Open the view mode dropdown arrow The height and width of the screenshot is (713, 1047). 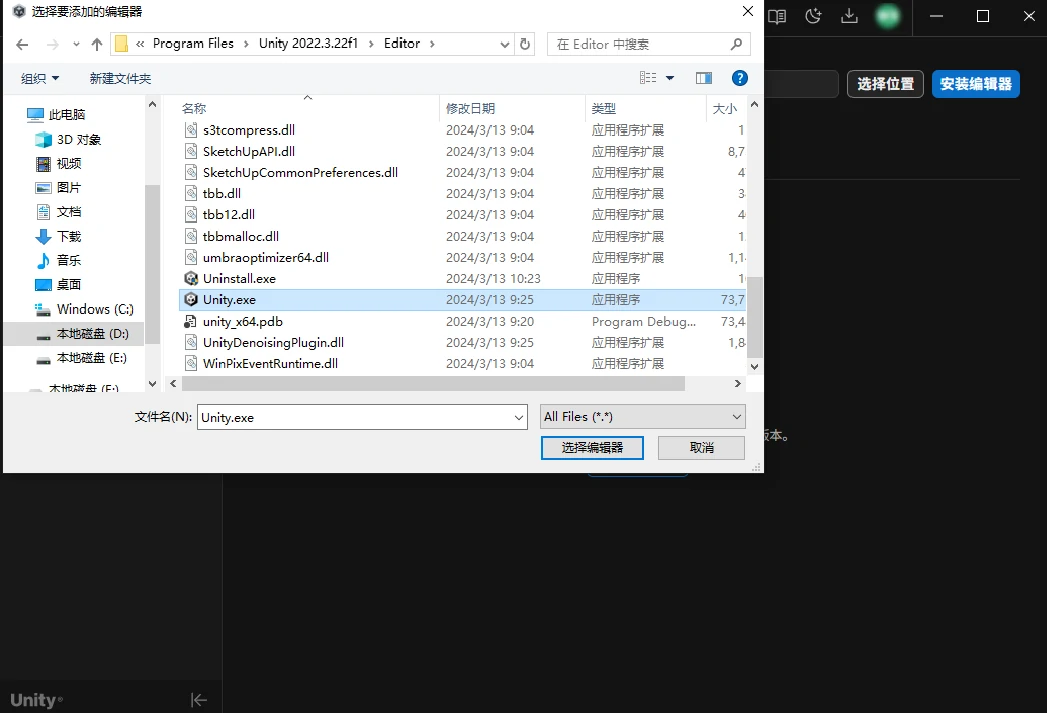point(670,78)
